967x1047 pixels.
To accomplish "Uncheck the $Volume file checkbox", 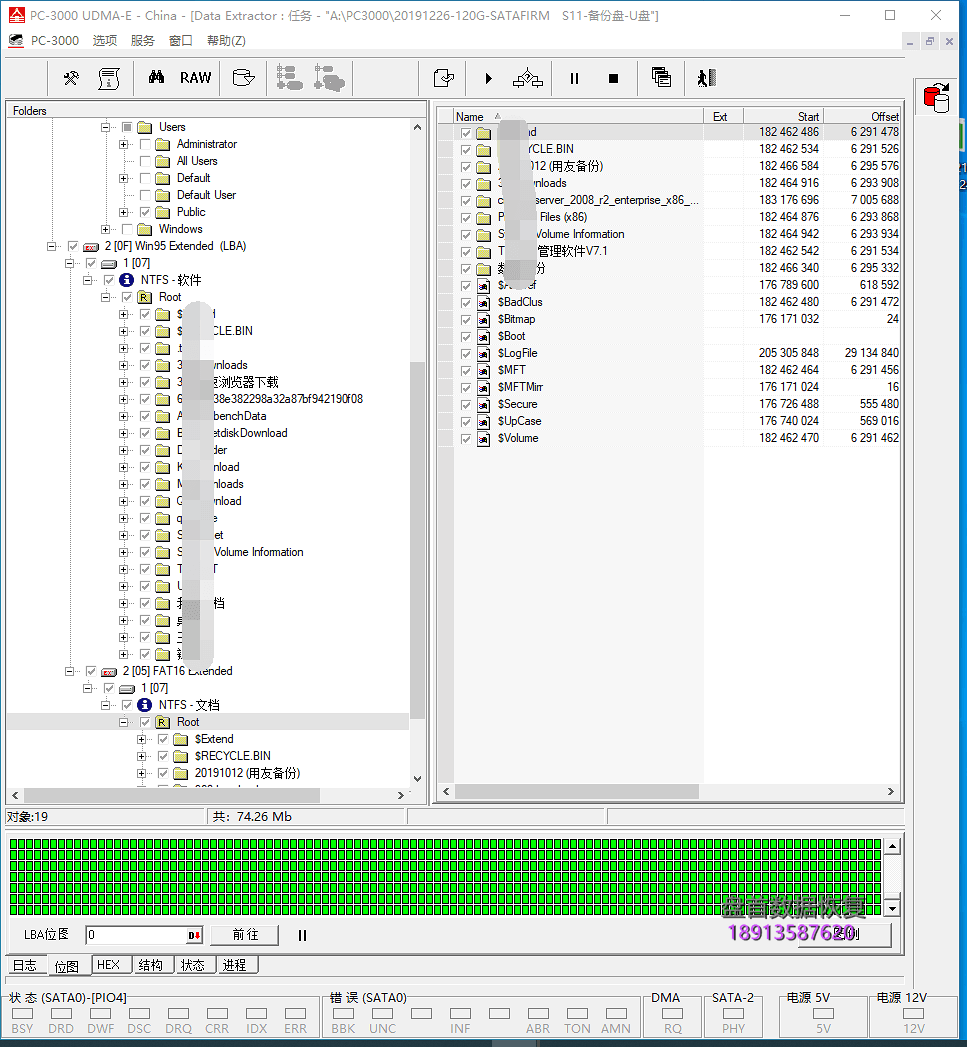I will pos(465,439).
